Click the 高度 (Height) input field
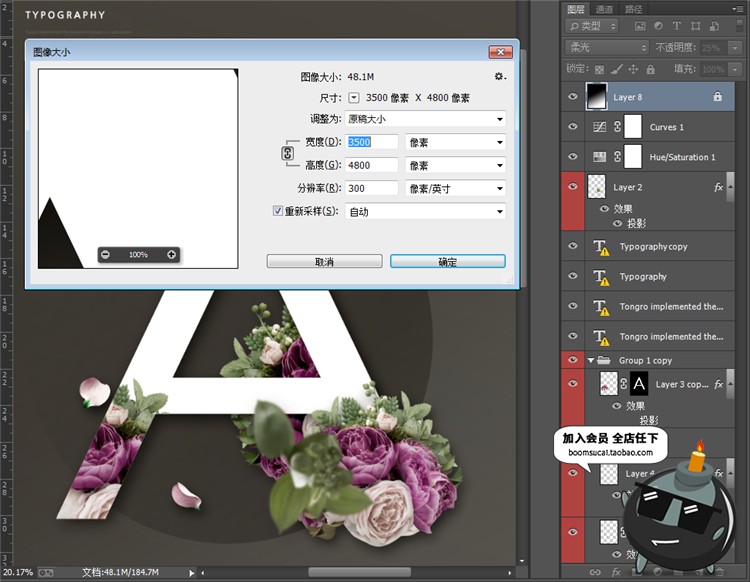 tap(371, 165)
